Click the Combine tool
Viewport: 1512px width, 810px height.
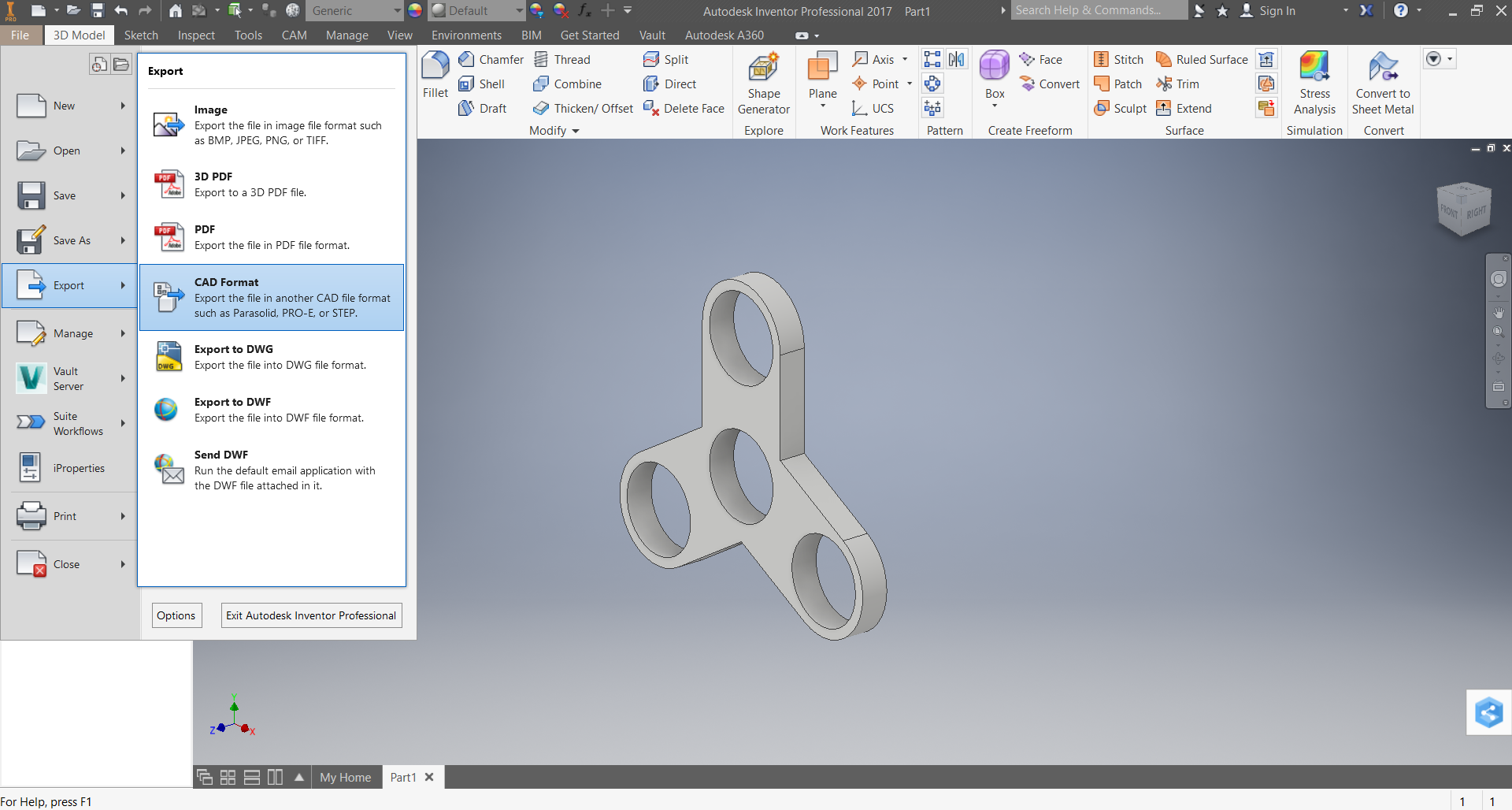pos(567,84)
